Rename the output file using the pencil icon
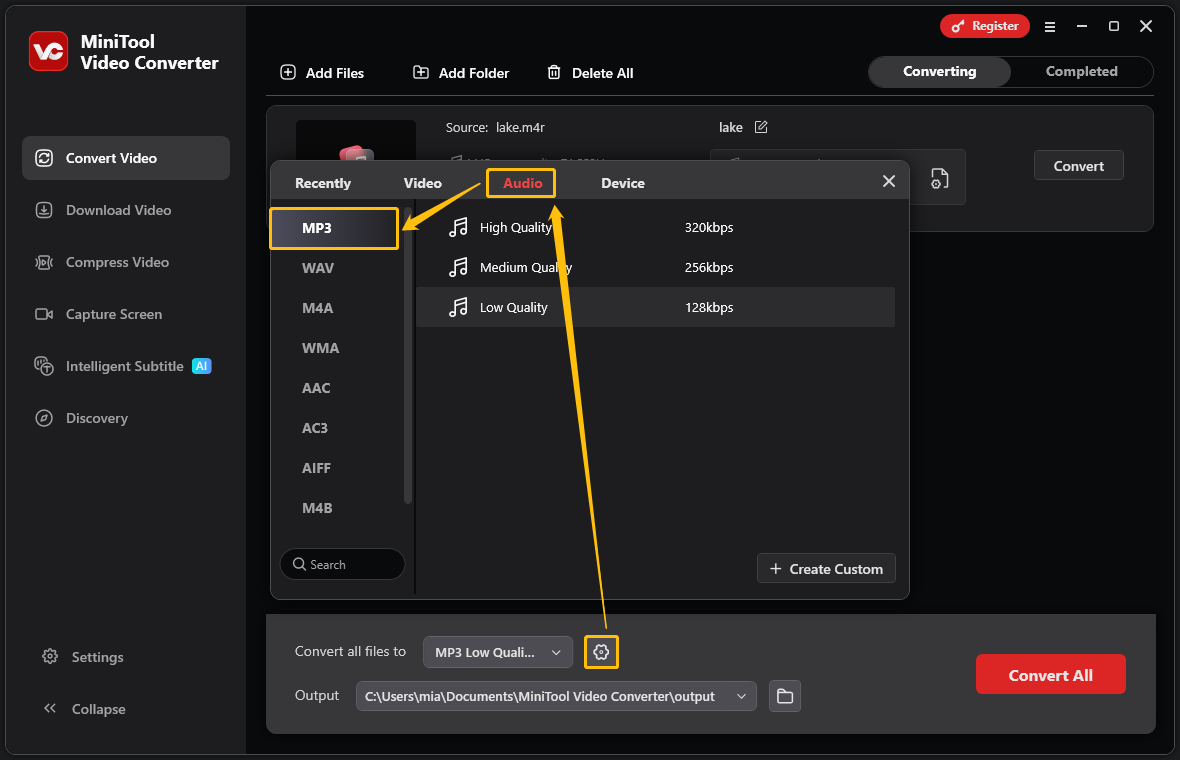1180x760 pixels. pyautogui.click(x=761, y=127)
